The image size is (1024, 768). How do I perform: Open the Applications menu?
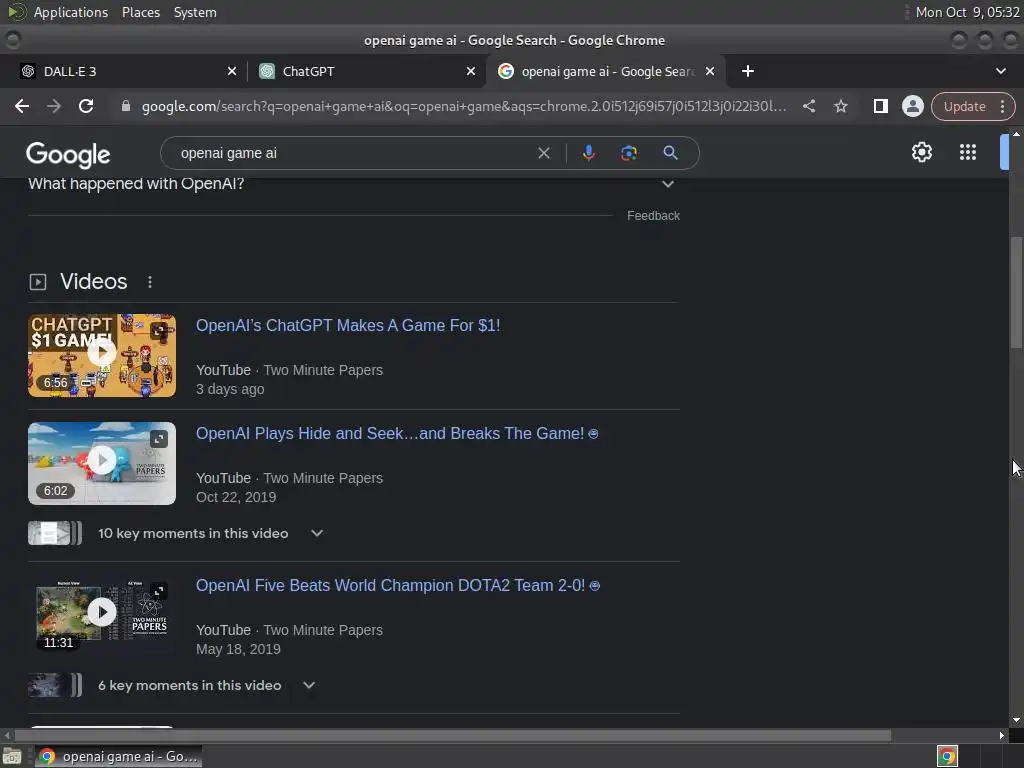tap(71, 12)
